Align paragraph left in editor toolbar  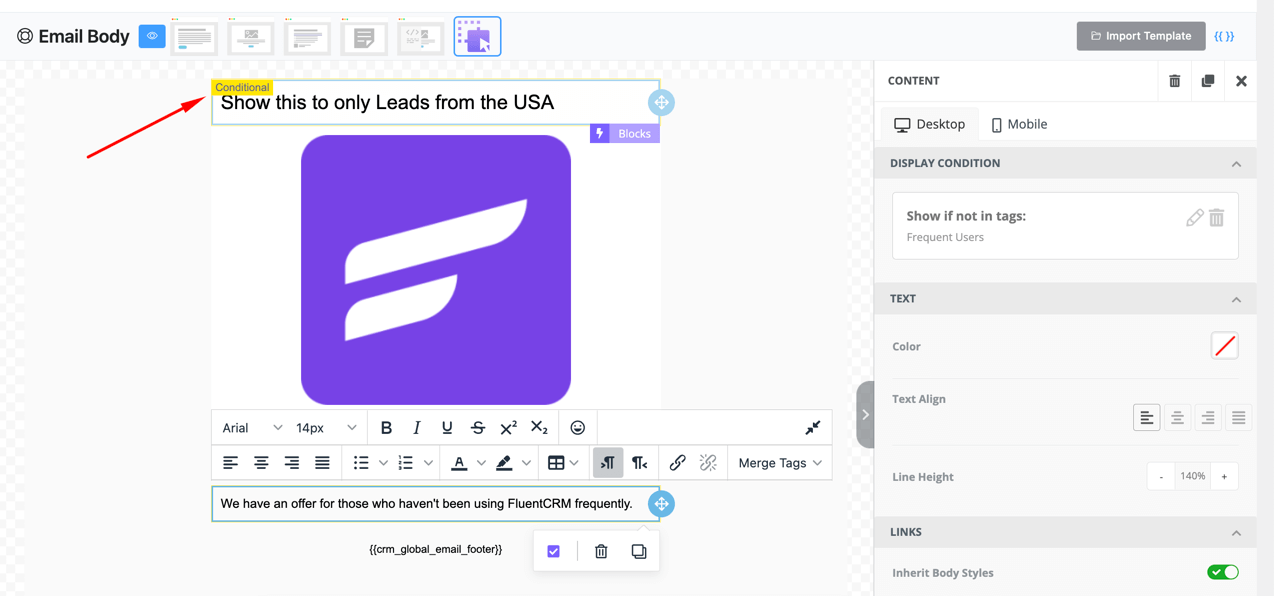[x=230, y=463]
